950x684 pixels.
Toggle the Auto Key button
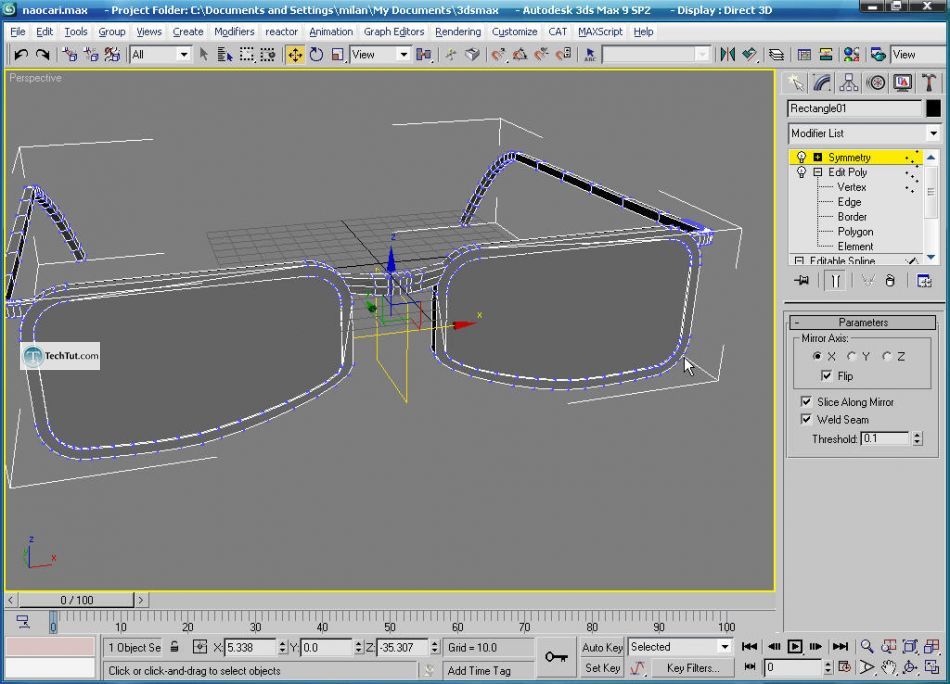(x=602, y=647)
